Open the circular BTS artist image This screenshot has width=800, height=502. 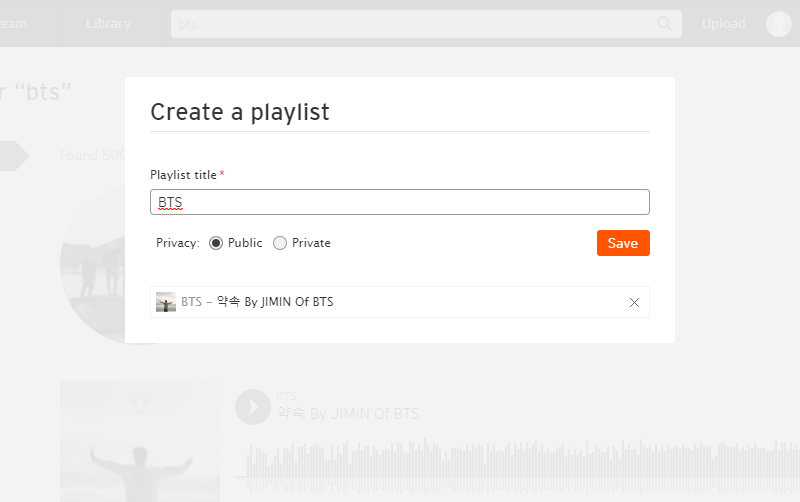(92, 265)
